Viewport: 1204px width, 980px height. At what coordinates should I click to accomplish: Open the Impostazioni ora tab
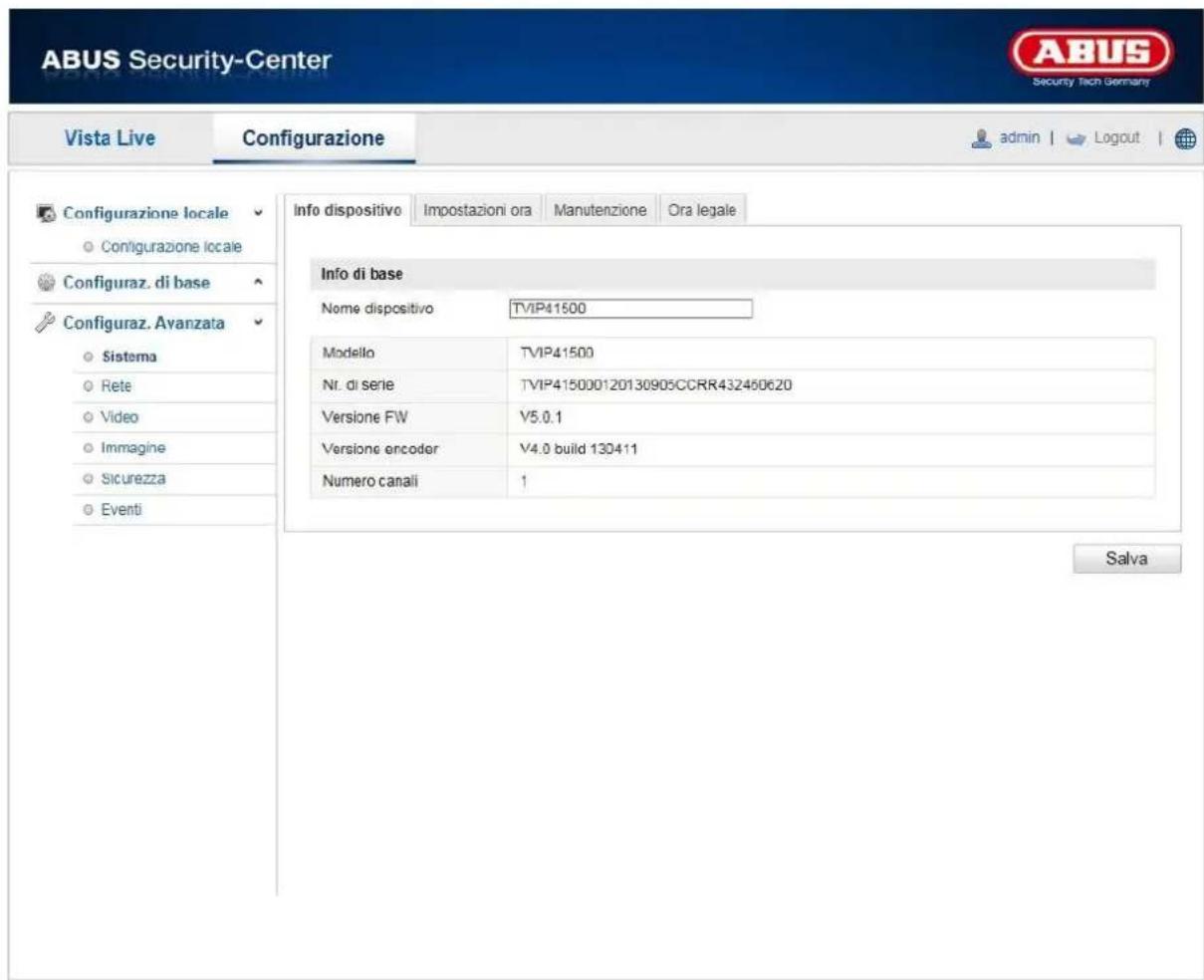[x=477, y=210]
